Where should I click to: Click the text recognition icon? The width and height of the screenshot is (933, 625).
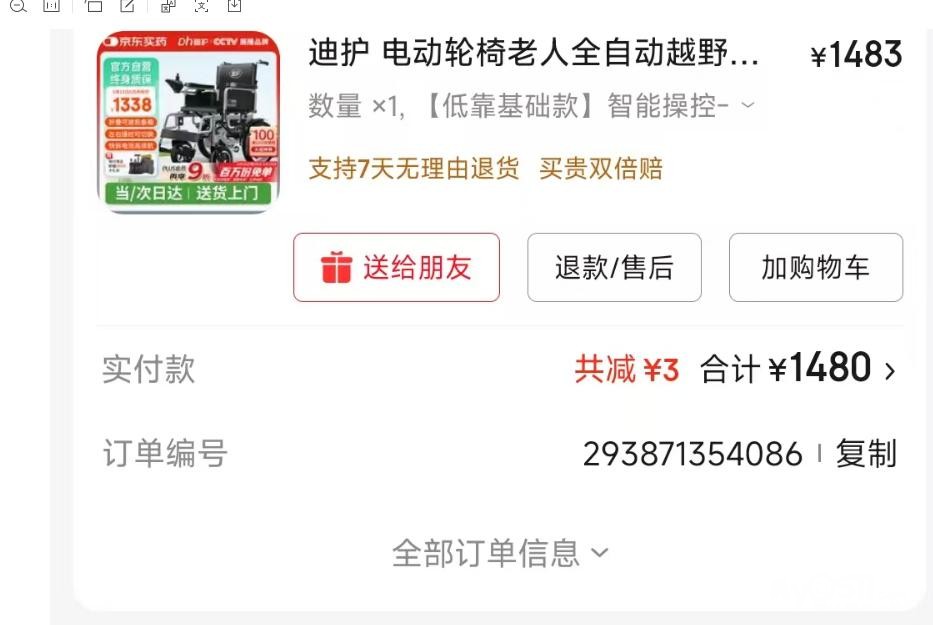point(201,6)
